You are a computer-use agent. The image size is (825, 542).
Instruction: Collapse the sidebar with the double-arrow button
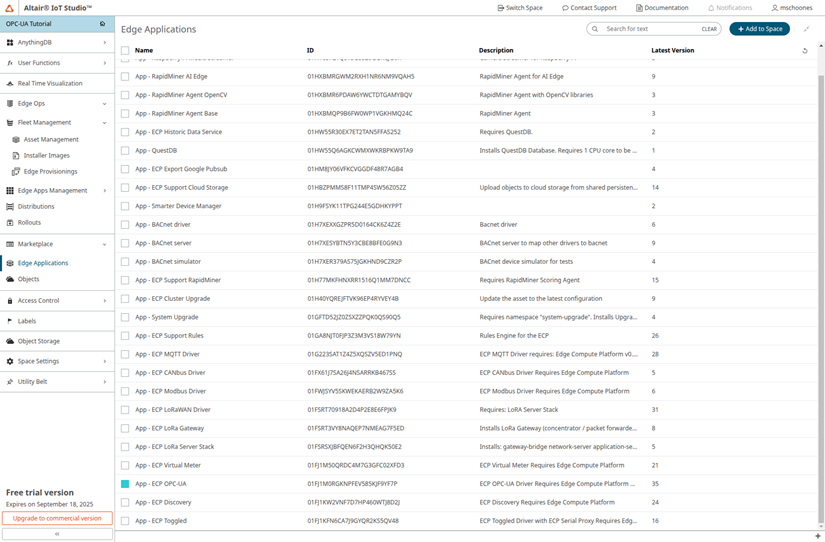(57, 534)
